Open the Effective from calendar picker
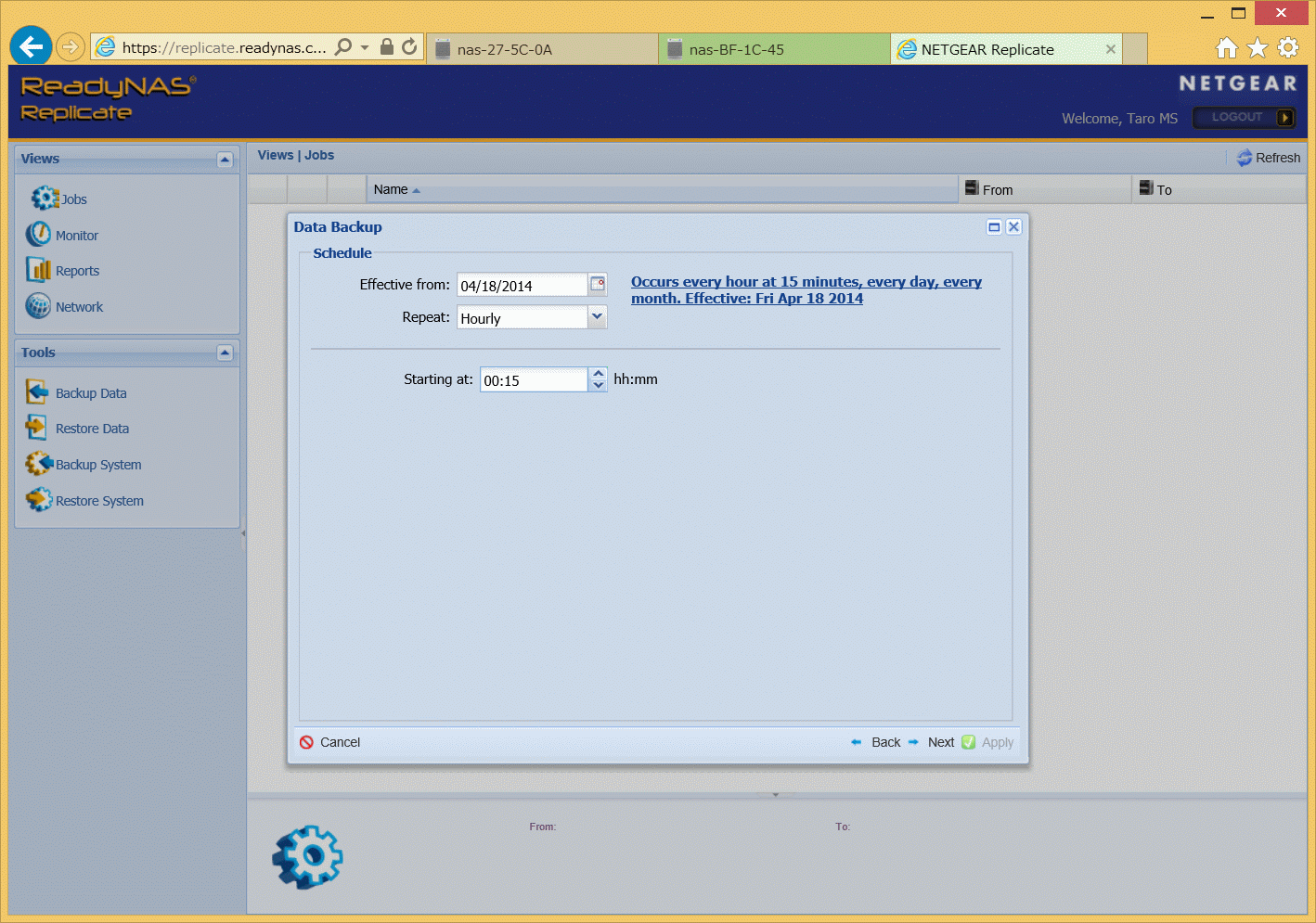 [598, 284]
